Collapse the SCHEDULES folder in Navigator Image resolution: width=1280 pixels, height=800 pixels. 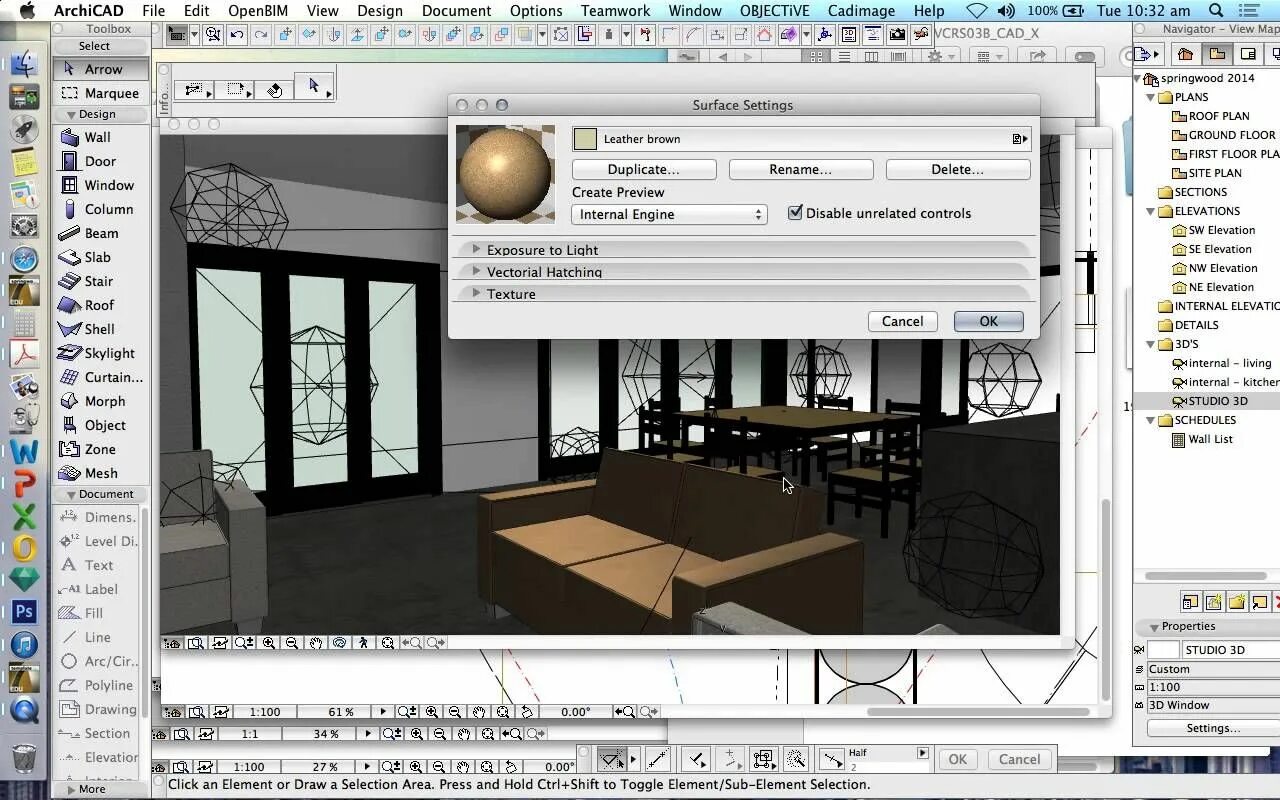pyautogui.click(x=1150, y=420)
